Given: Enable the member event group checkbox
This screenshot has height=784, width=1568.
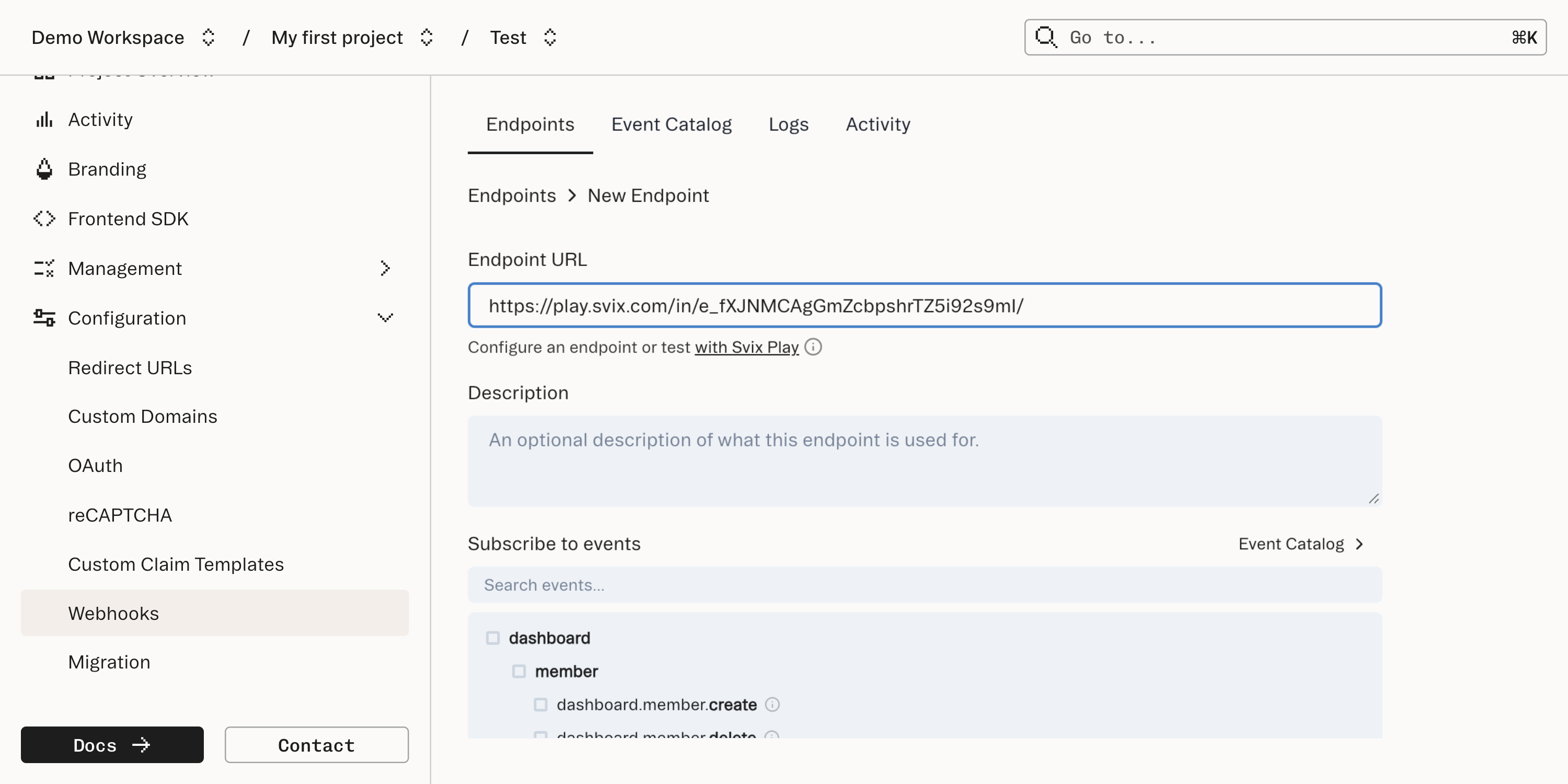Looking at the screenshot, I should tap(518, 671).
